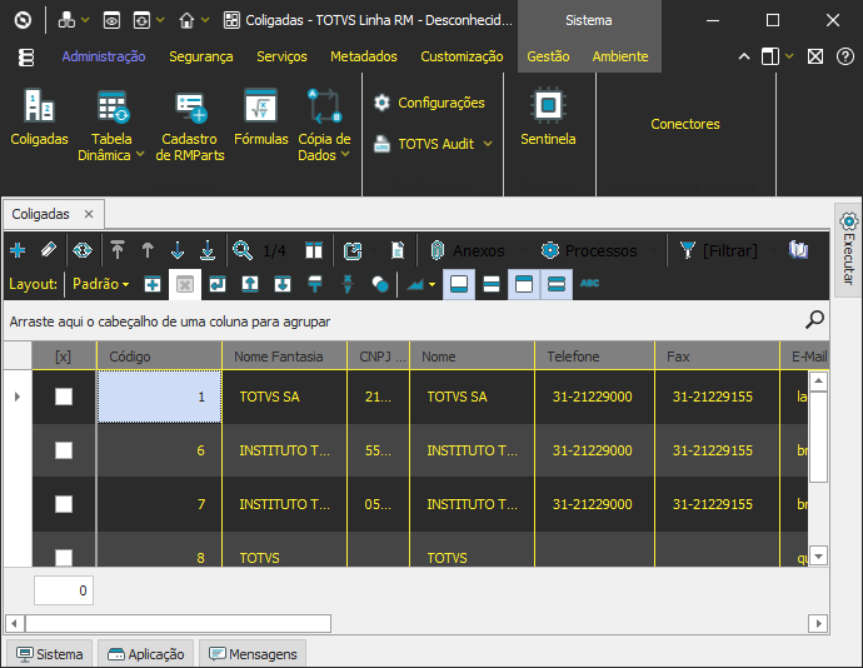Check the box for row TOTVS SA
This screenshot has height=668, width=863.
coord(64,397)
